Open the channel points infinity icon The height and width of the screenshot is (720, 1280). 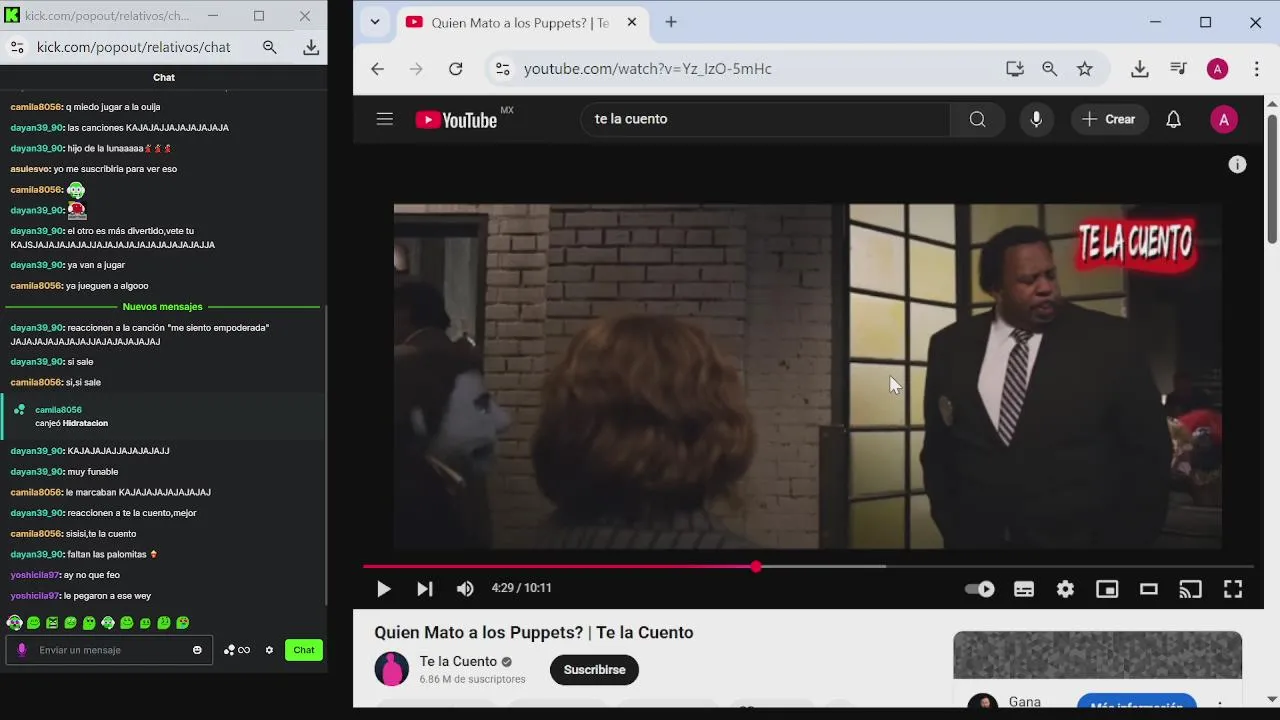(237, 650)
